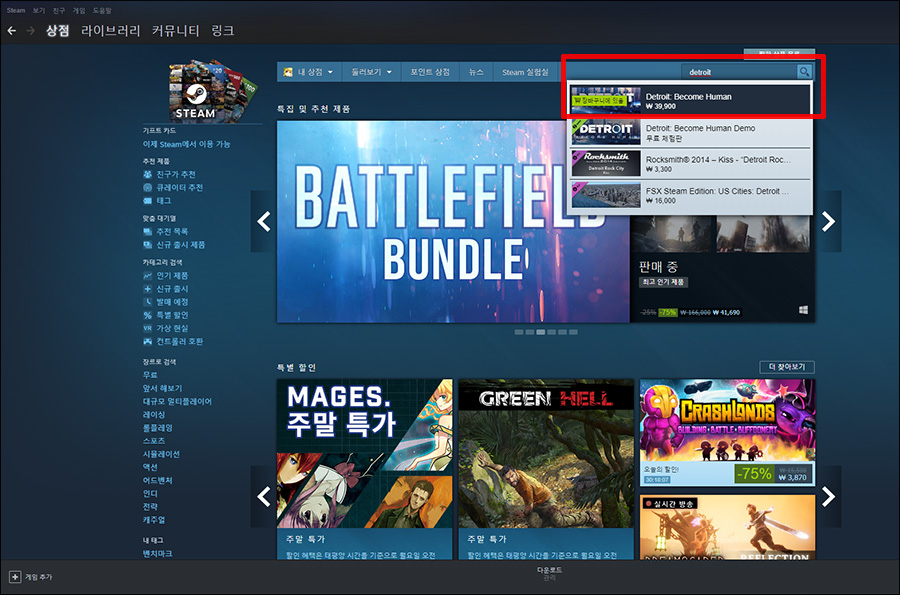Show next featured carousel item
This screenshot has width=900, height=595.
pos(828,221)
